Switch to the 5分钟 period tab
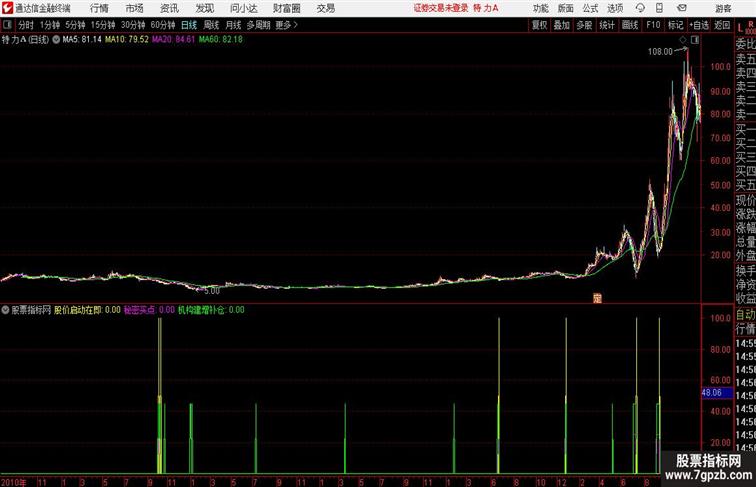756x487 pixels. [x=75, y=25]
